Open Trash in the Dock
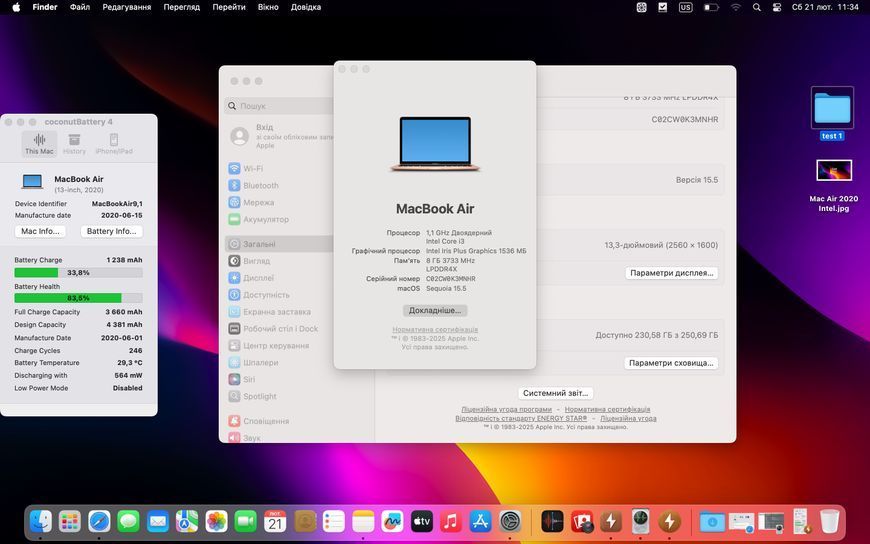This screenshot has height=544, width=870. [829, 521]
